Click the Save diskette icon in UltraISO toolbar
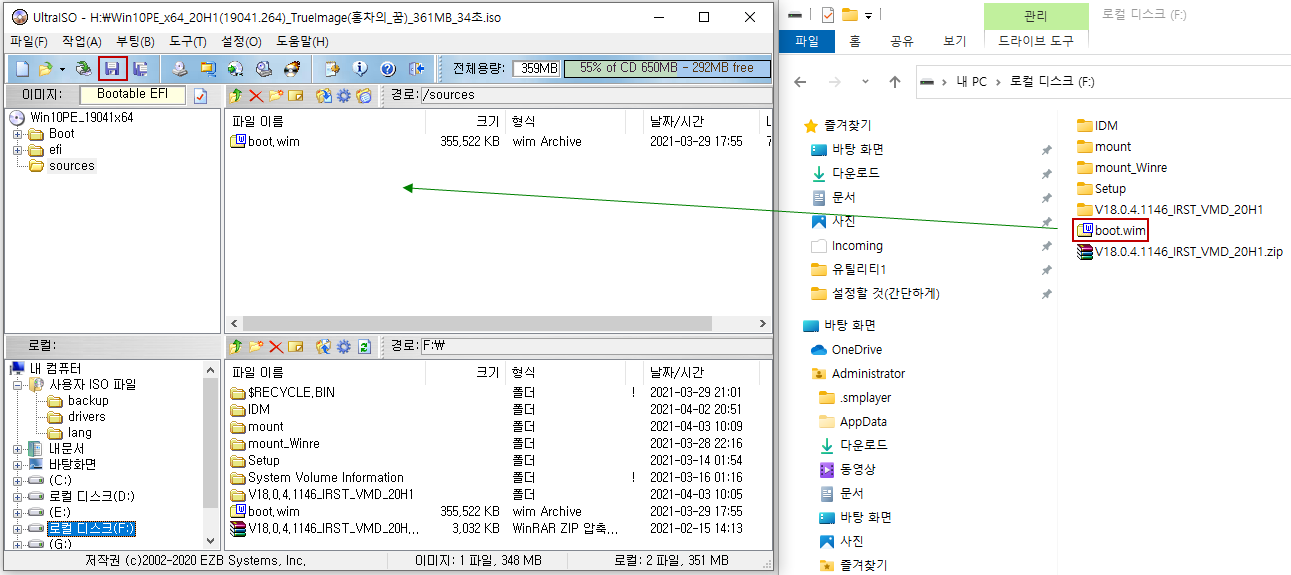 112,69
